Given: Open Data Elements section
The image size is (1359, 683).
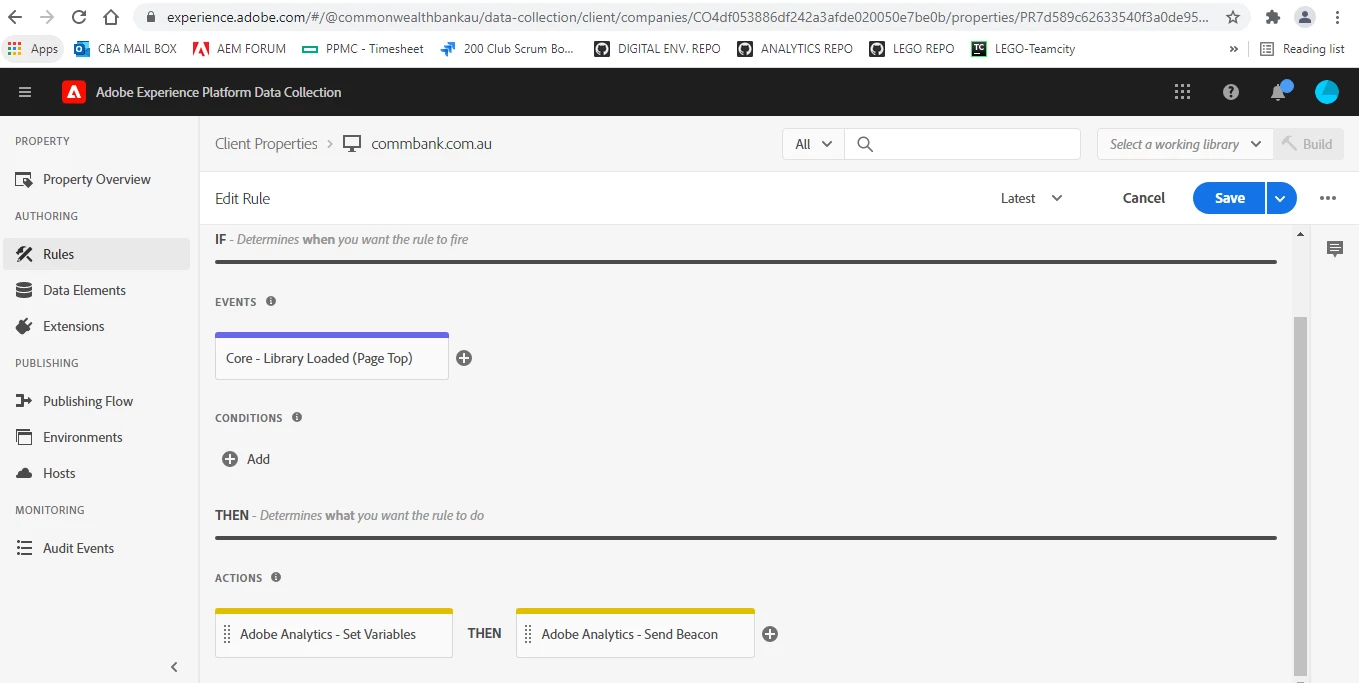Looking at the screenshot, I should pos(96,290).
